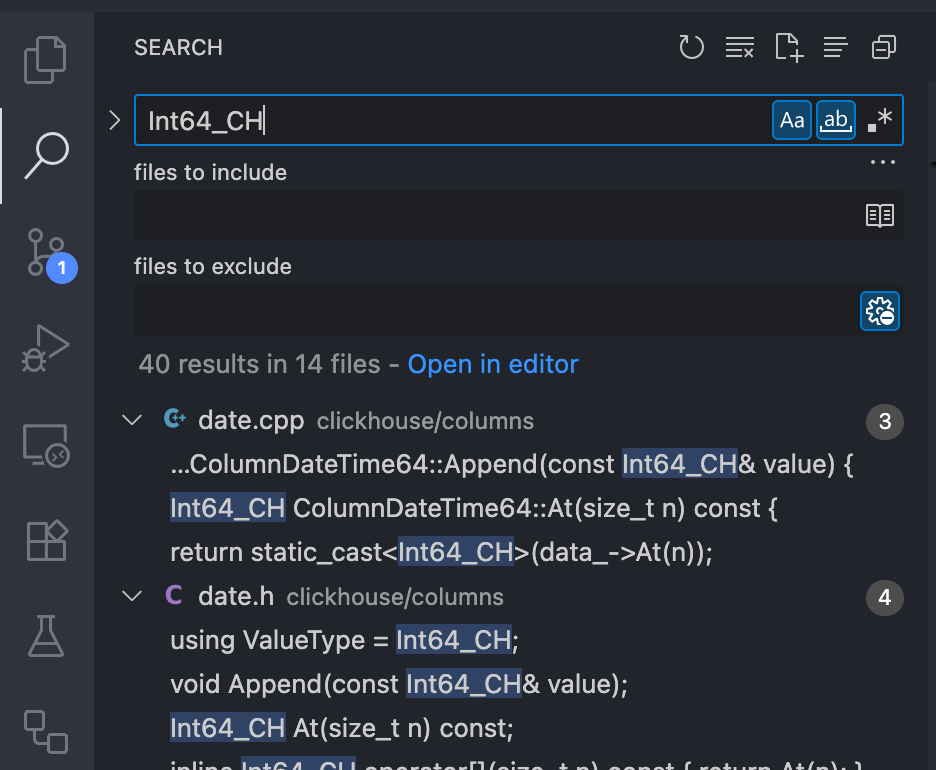Open the Extensions view
Screen dimensions: 936x770
pyautogui.click(x=47, y=541)
